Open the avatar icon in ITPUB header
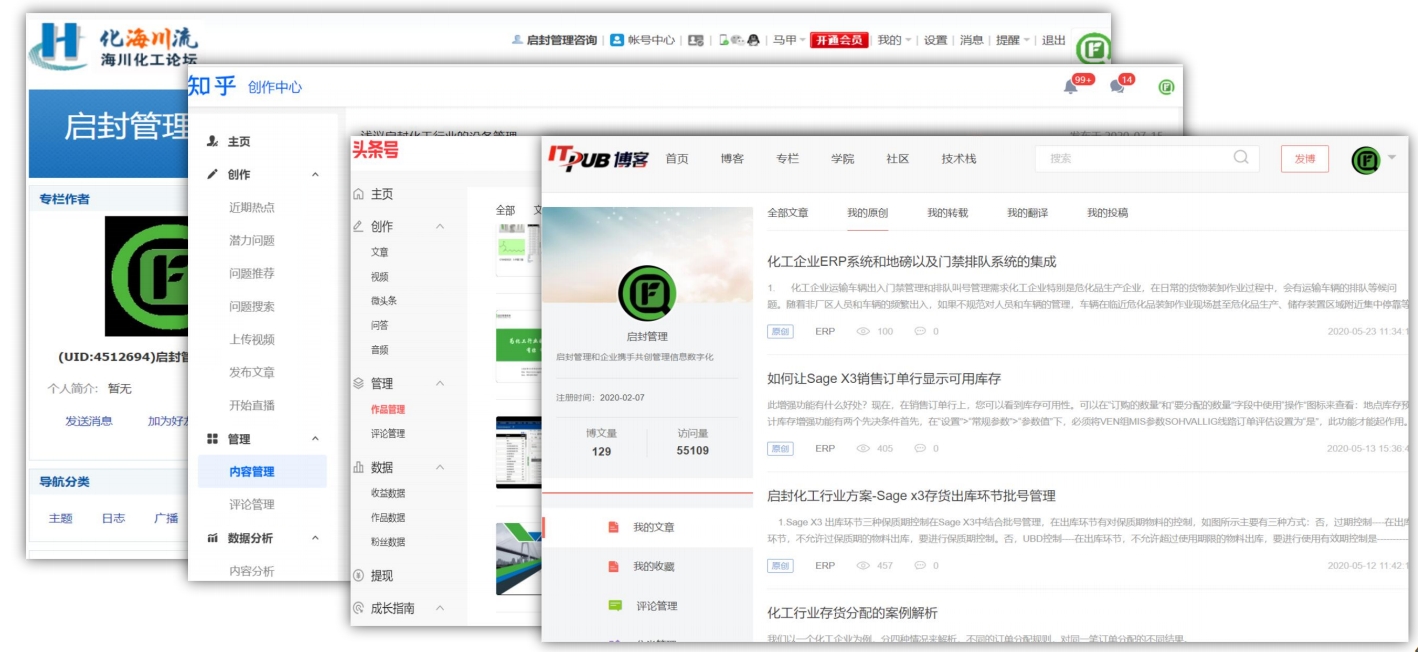The width and height of the screenshot is (1418, 652). pos(1365,159)
